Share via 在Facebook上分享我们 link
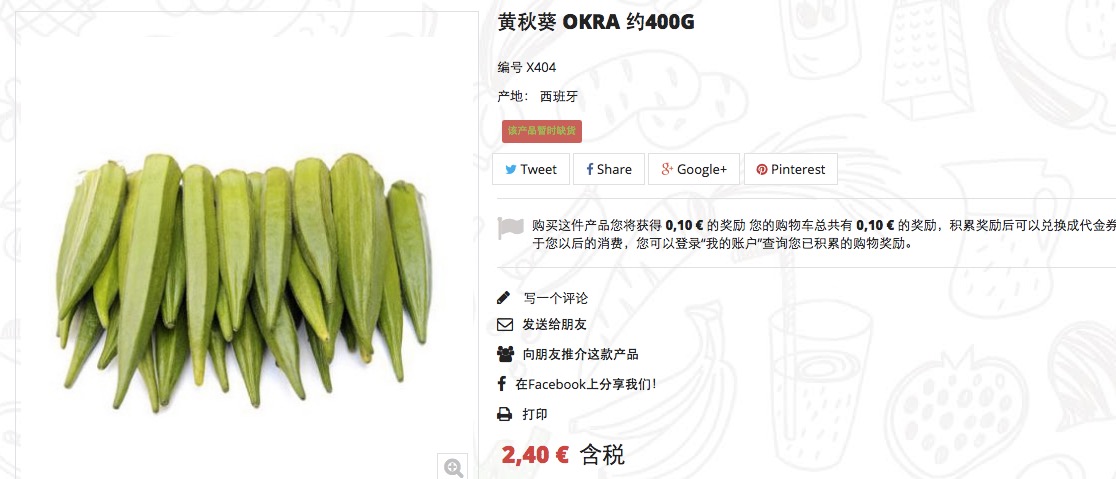This screenshot has width=1116, height=479. [585, 384]
